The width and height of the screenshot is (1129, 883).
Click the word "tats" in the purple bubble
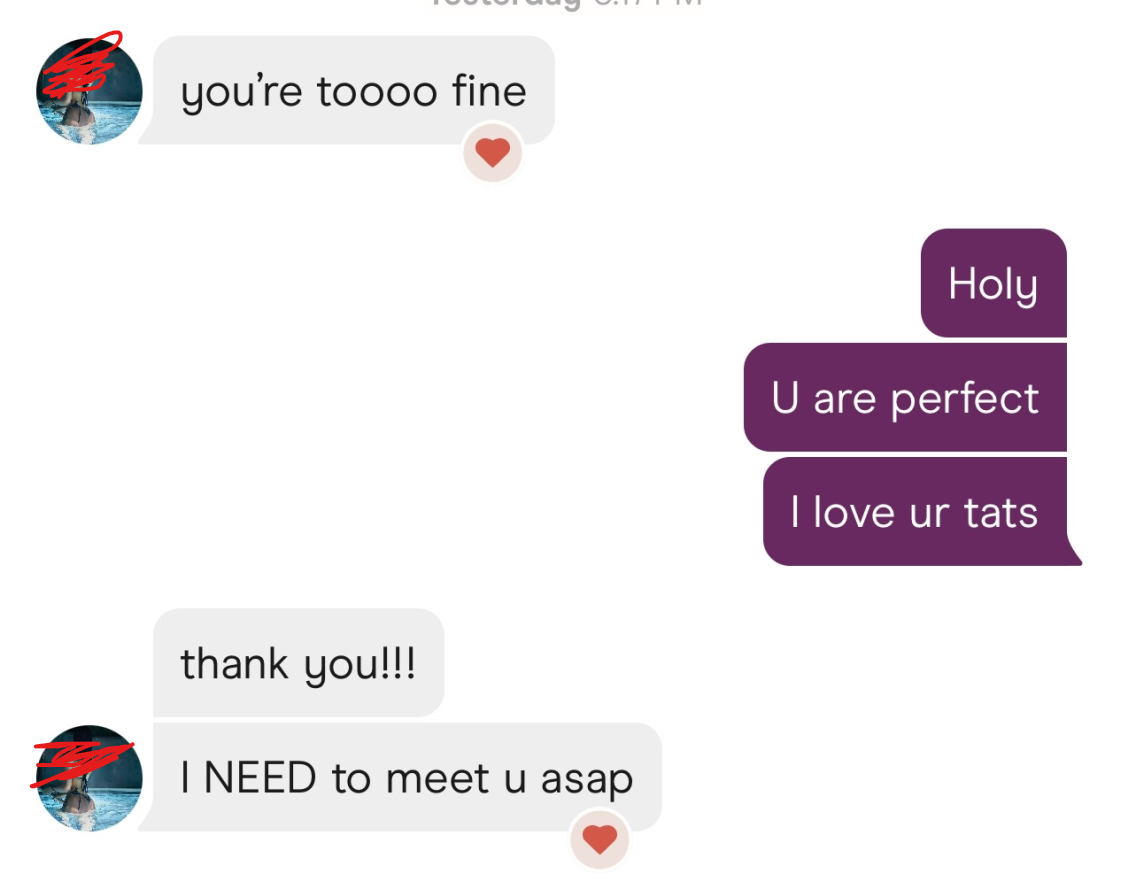[1001, 512]
